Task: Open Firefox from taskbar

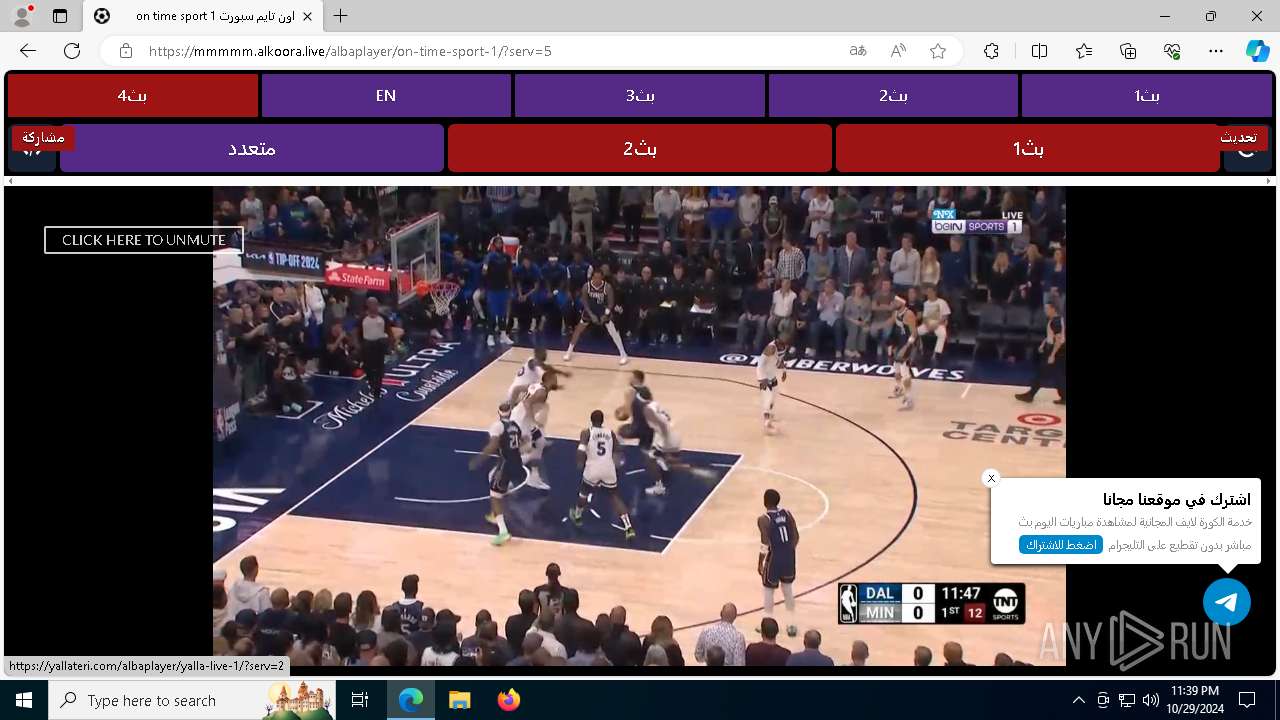Action: coord(508,700)
